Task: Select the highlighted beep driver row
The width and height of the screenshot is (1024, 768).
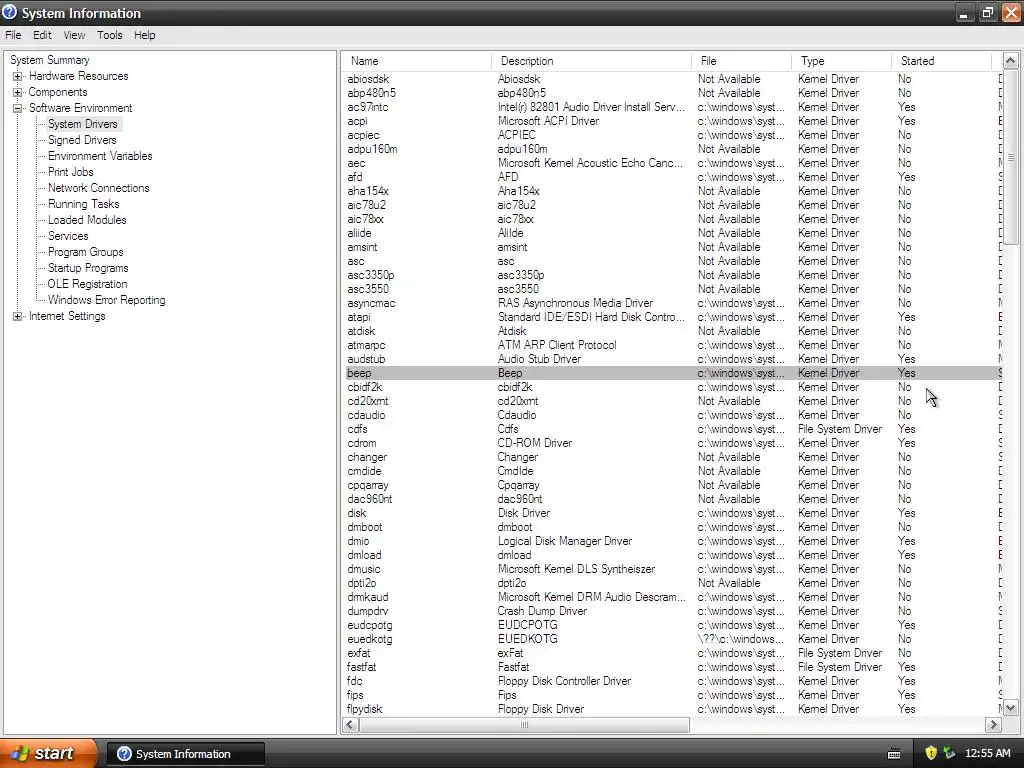Action: 673,373
